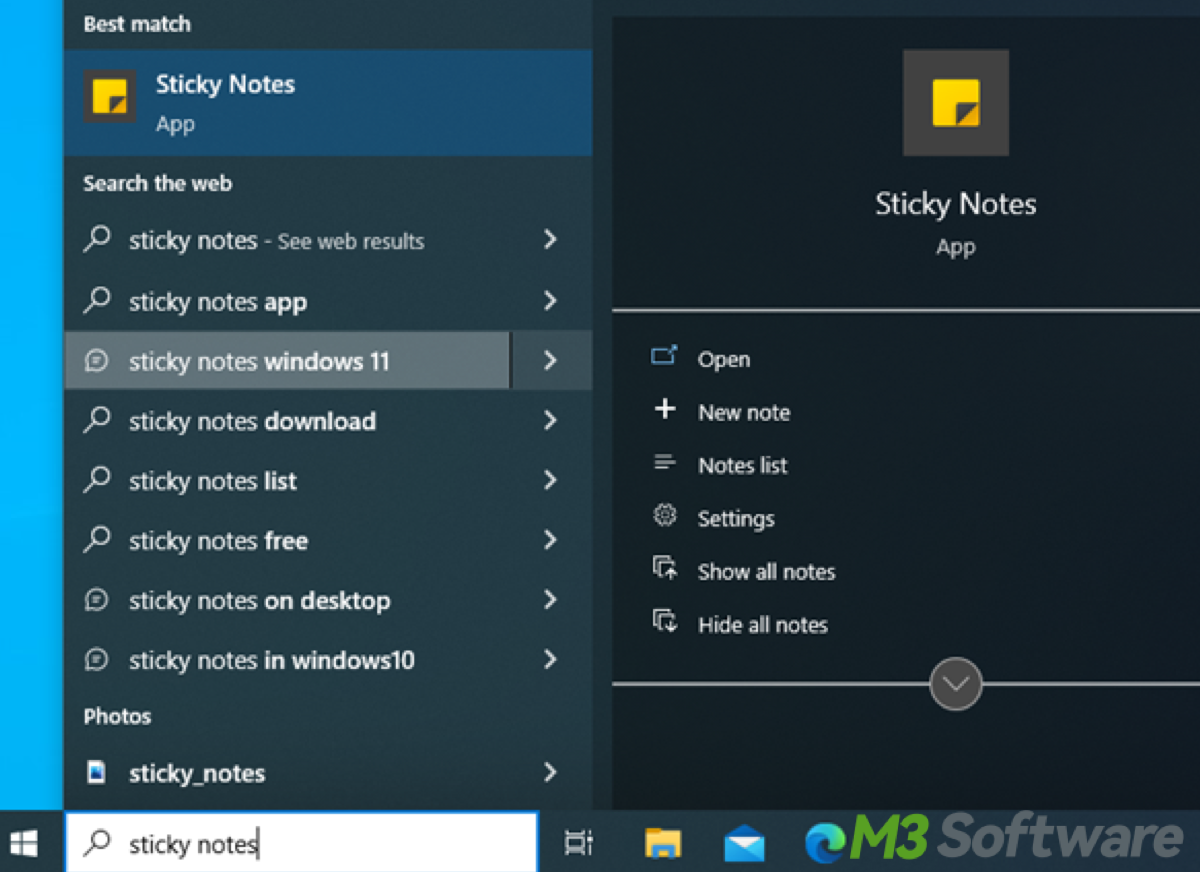Open the sticky_notes photo result
Image resolution: width=1200 pixels, height=872 pixels.
(287, 773)
